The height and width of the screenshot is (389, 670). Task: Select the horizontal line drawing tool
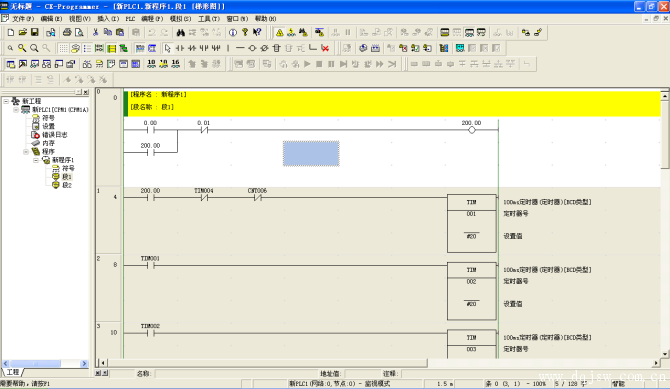pos(240,48)
